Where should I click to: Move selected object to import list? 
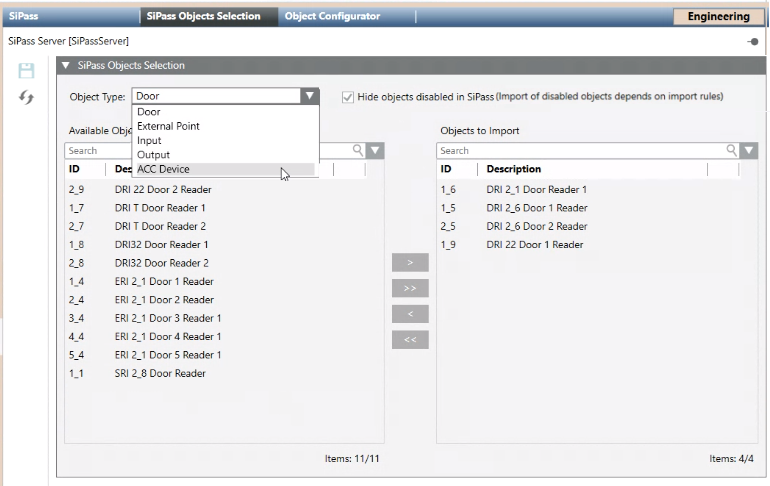[410, 262]
